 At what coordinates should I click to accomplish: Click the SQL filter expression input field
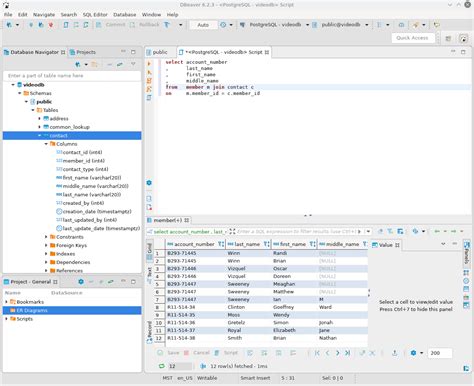(x=296, y=231)
